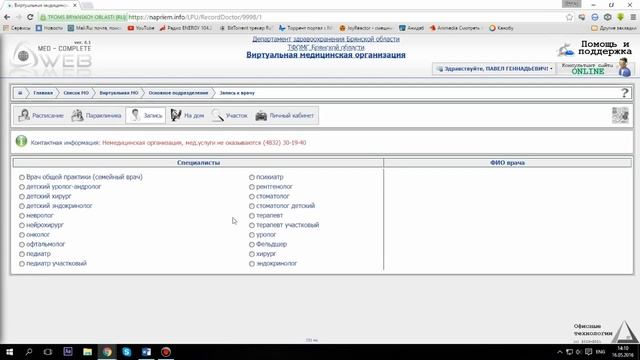Open 'Новости' bookmark

click(x=49, y=28)
